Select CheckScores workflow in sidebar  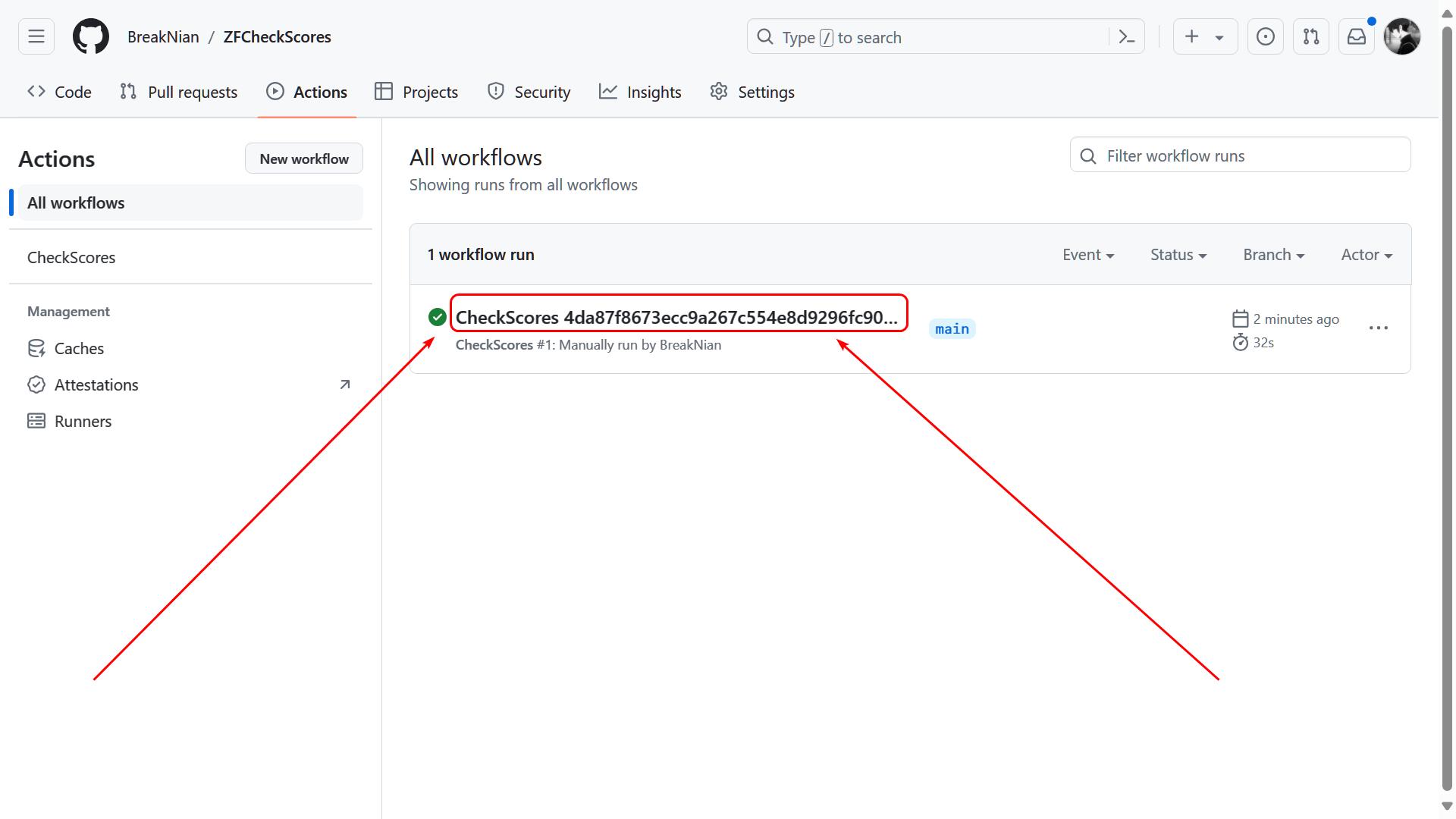(71, 258)
